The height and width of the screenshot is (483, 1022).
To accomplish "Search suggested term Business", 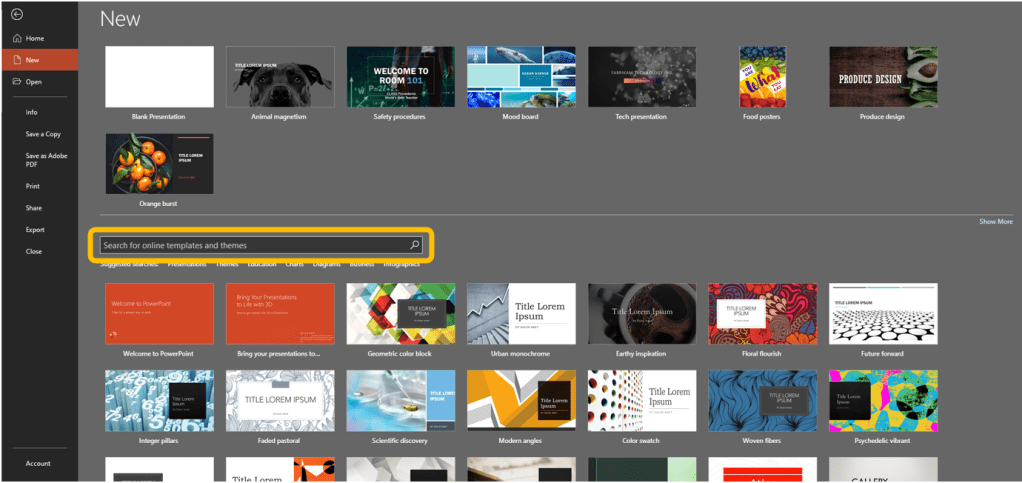I will [362, 265].
